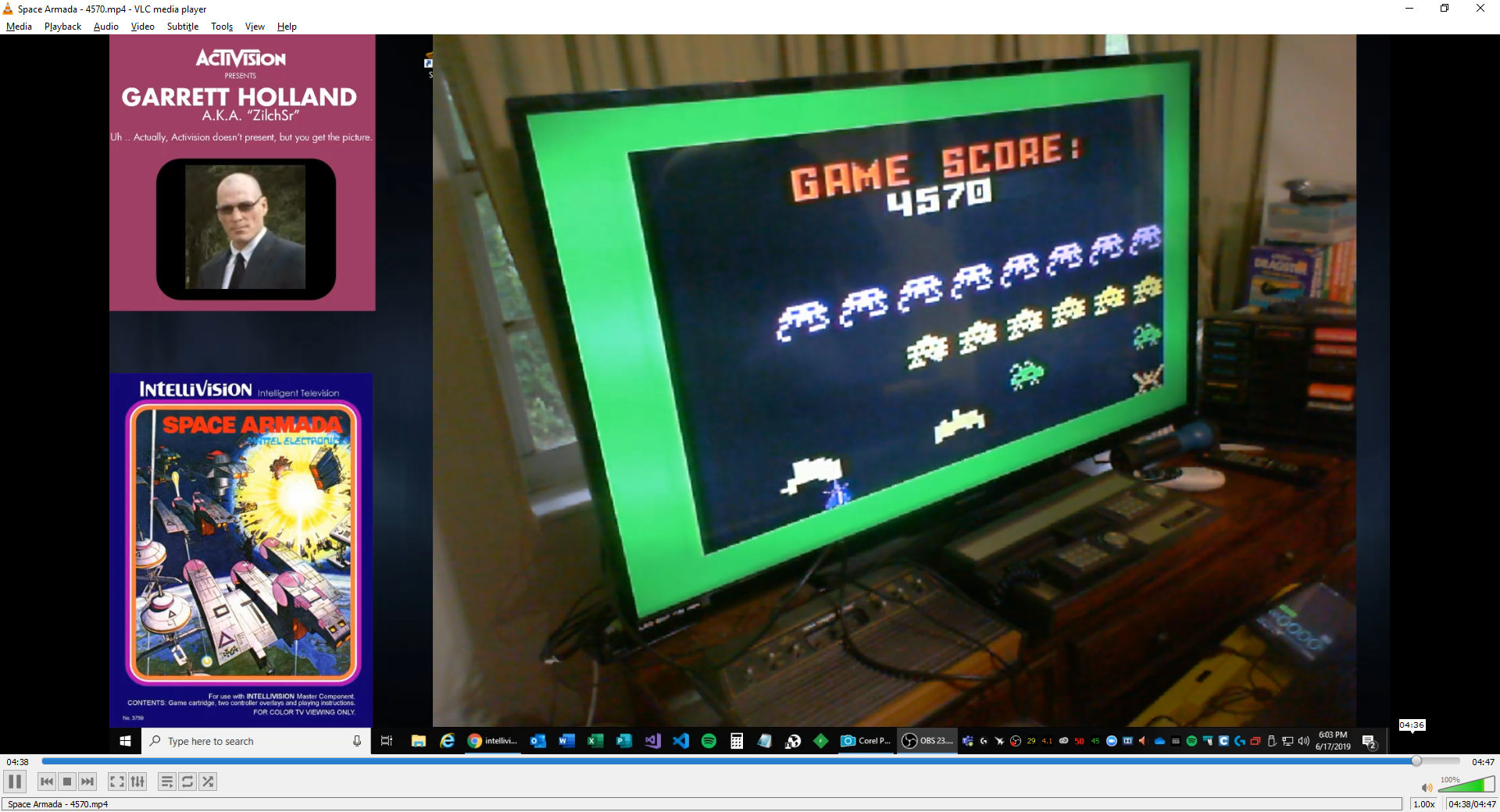Show extended settings (equalizer sliders icon)
Viewport: 1500px width, 812px height.
[137, 782]
